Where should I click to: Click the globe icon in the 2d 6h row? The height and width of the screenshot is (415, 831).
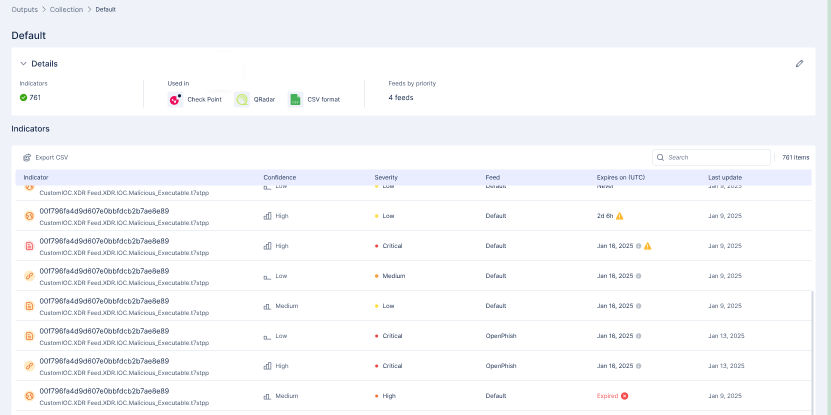[x=30, y=216]
